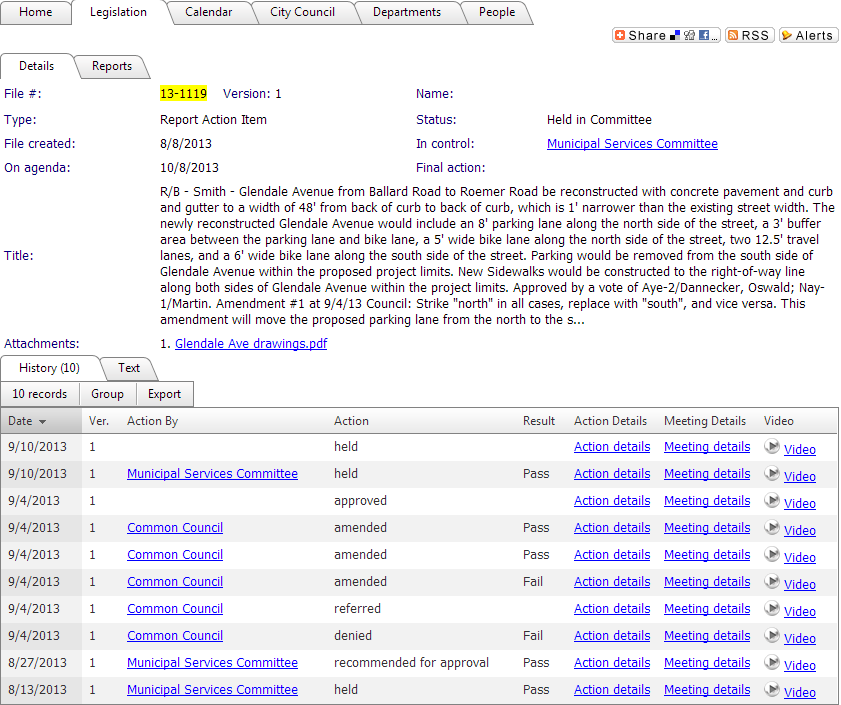Open Common Council link in denied row
This screenshot has height=705, width=841.
pyautogui.click(x=175, y=636)
